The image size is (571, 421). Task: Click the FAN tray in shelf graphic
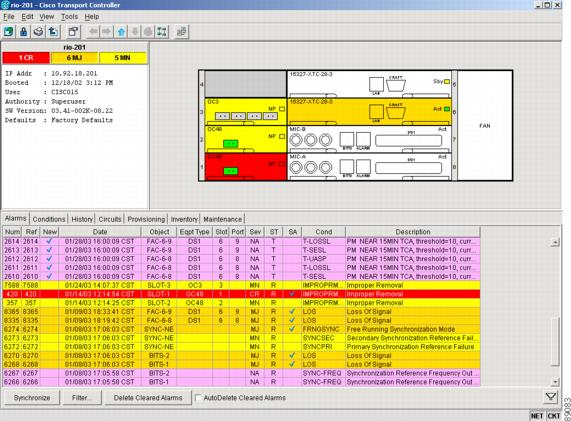[485, 126]
